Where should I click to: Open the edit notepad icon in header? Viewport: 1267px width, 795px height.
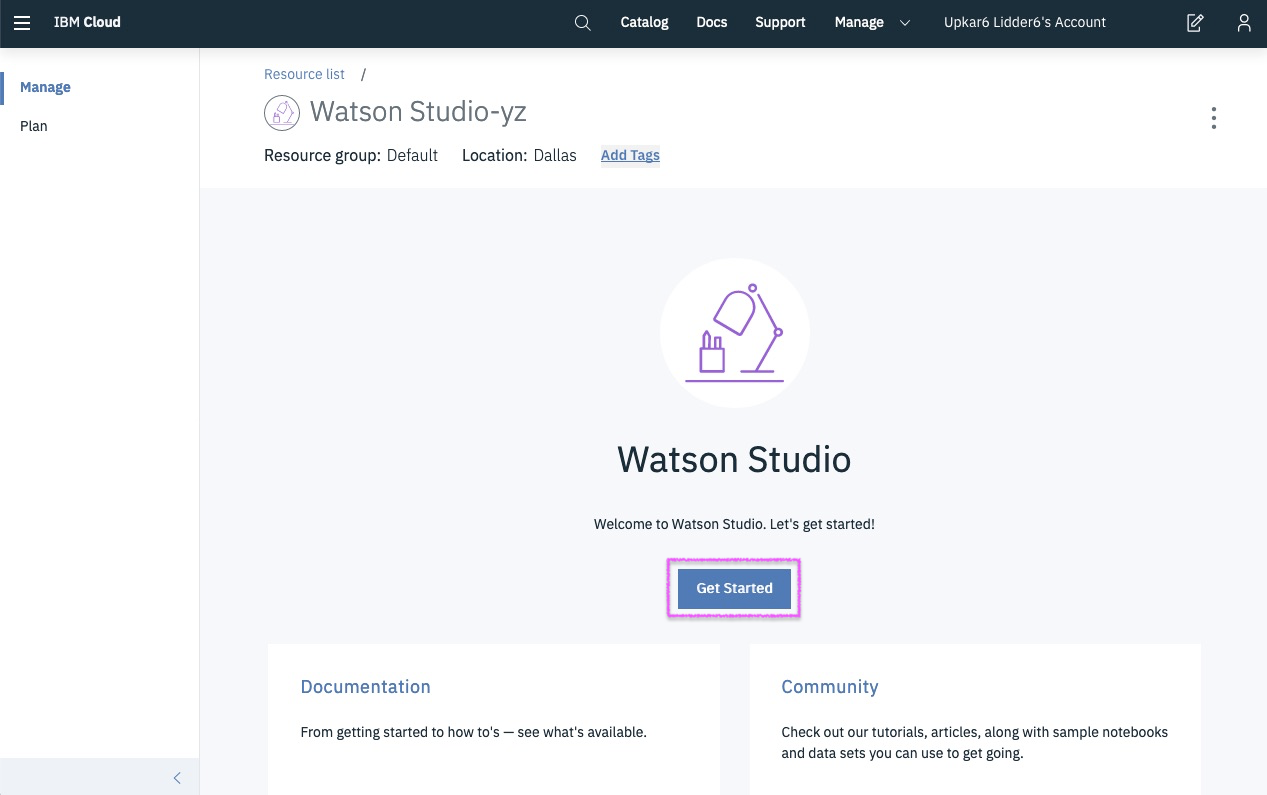point(1195,22)
